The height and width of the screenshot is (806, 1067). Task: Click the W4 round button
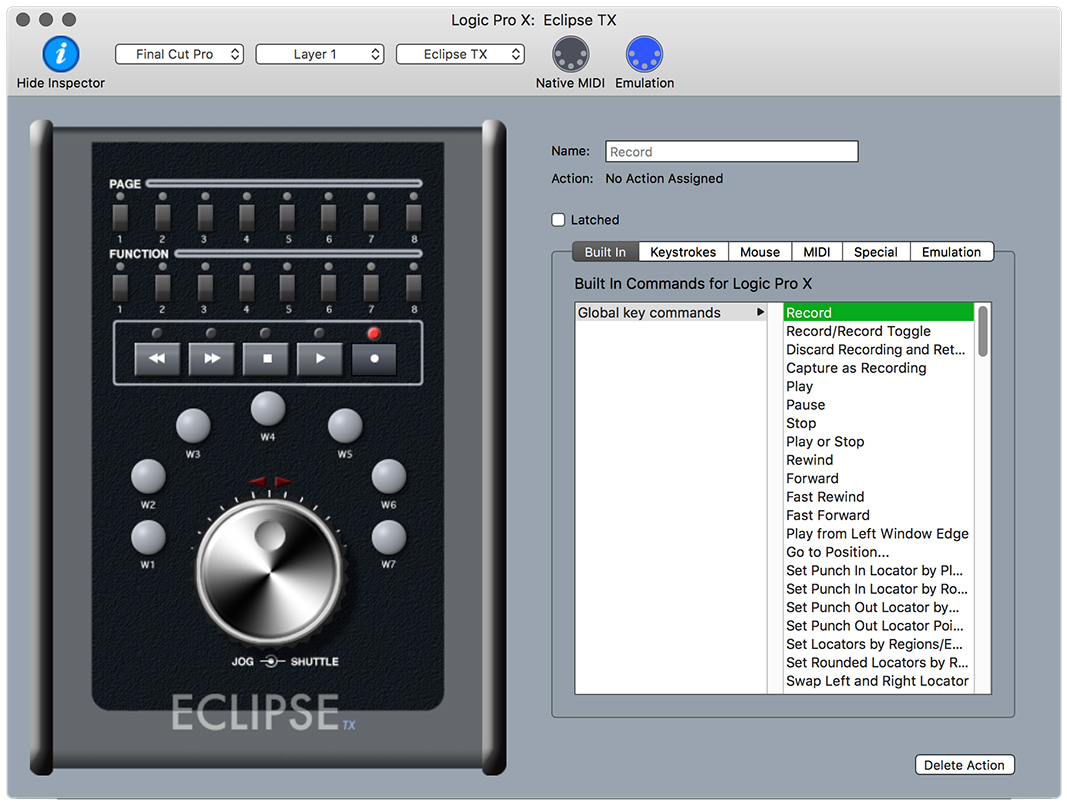click(x=268, y=409)
